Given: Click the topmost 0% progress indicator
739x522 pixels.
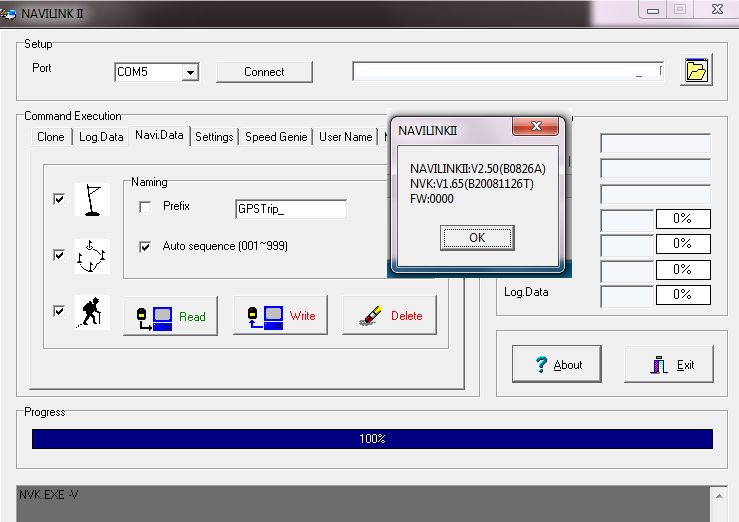Looking at the screenshot, I should click(683, 219).
